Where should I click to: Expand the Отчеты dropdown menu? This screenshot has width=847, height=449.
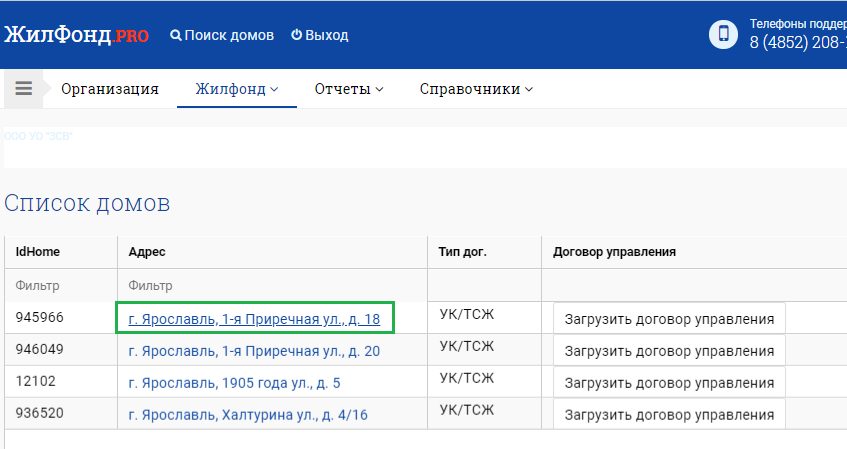(x=349, y=89)
